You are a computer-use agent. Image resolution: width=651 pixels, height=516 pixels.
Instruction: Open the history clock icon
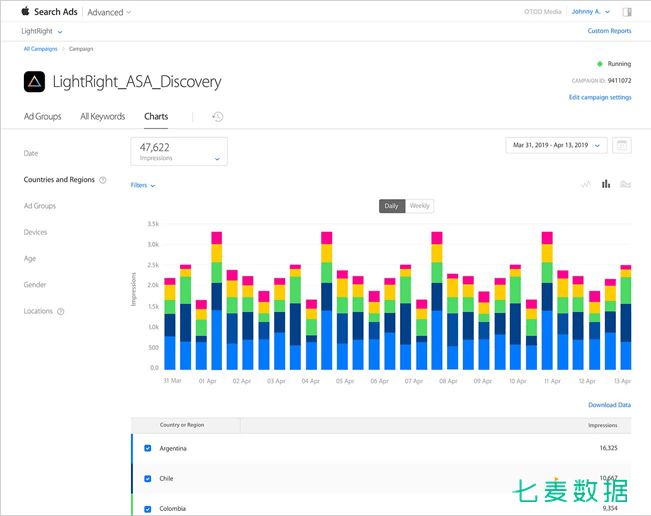(218, 117)
